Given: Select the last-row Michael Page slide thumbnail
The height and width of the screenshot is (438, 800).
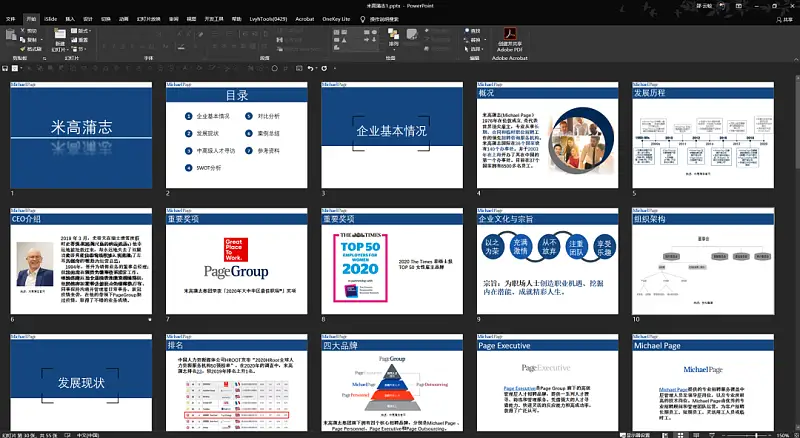Looking at the screenshot, I should (703, 383).
